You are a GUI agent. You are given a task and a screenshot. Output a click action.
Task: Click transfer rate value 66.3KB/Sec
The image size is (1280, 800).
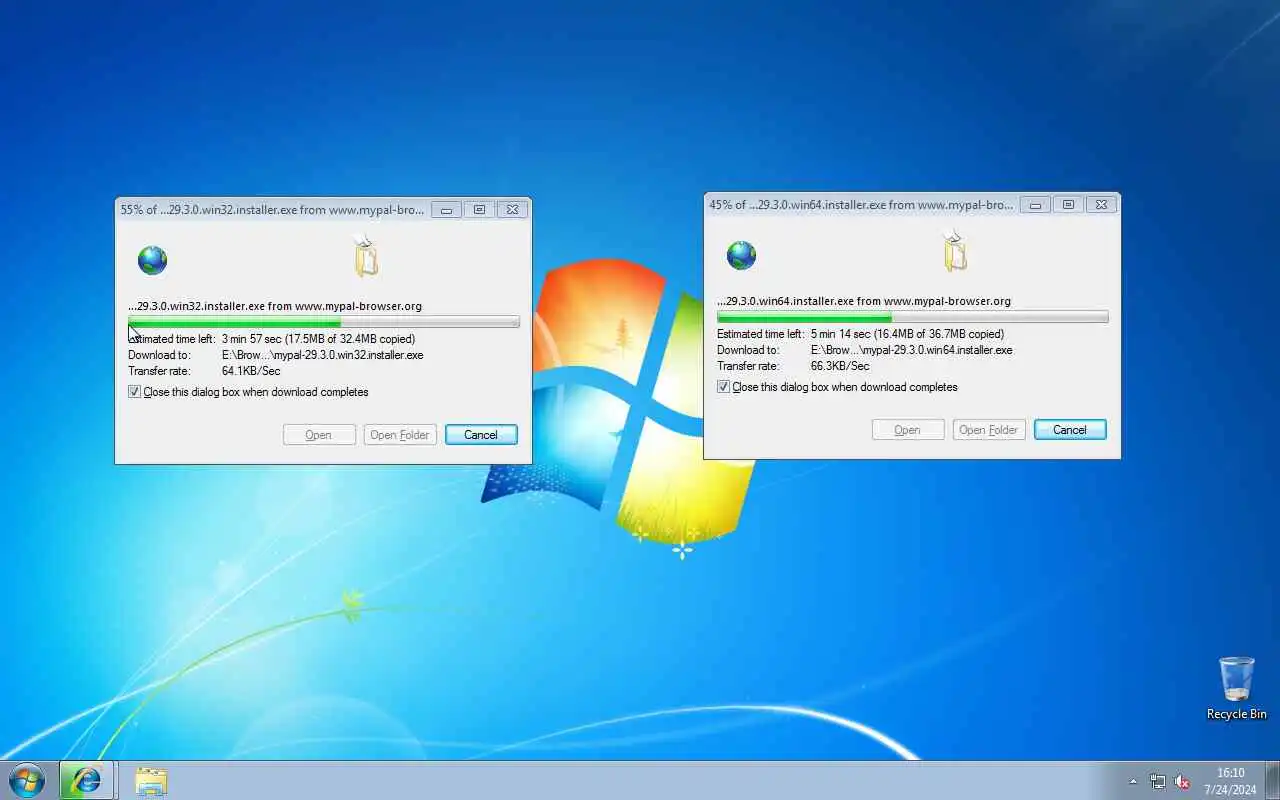click(x=840, y=366)
